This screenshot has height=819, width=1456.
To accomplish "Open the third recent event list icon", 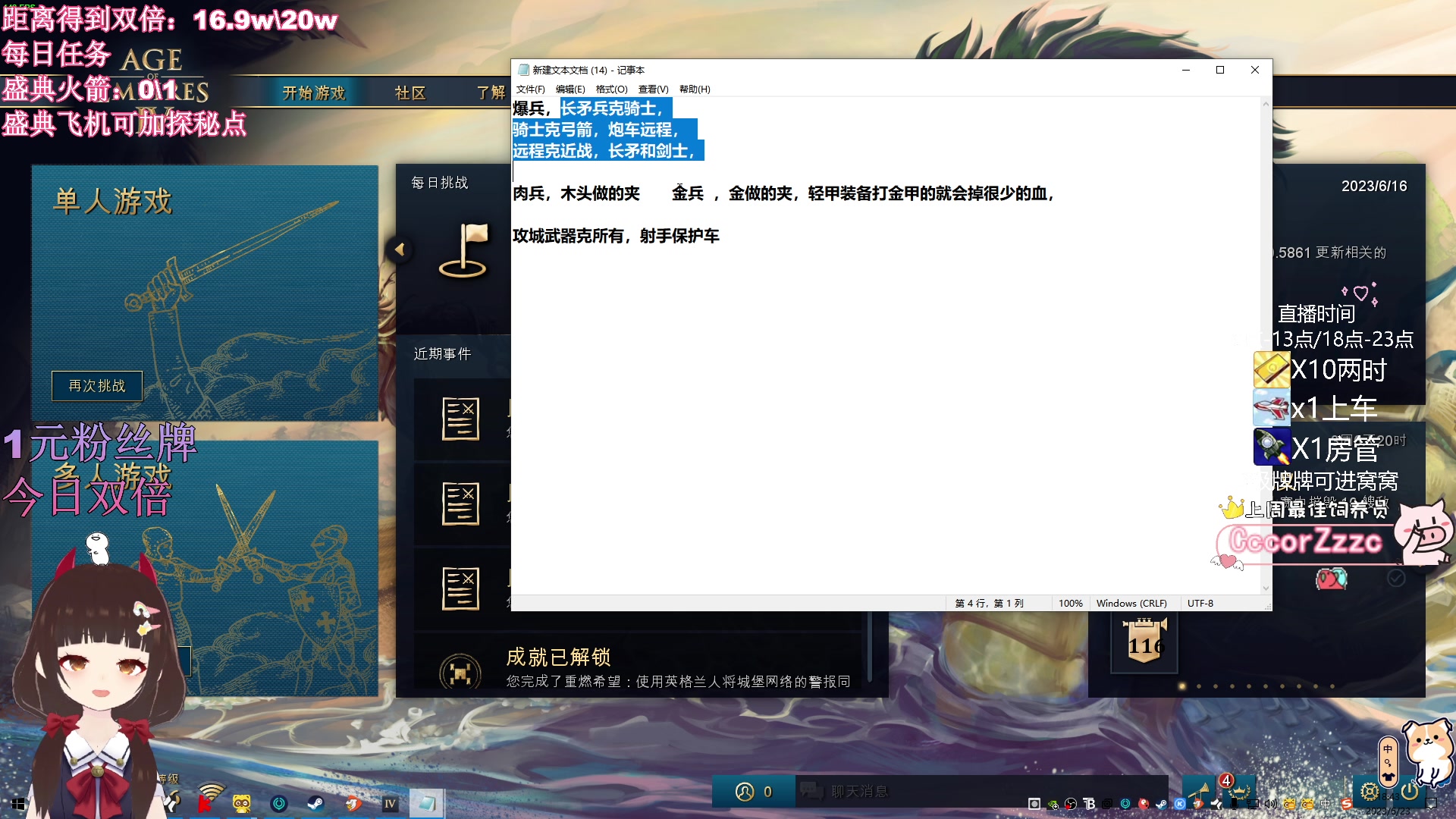I will (x=460, y=588).
